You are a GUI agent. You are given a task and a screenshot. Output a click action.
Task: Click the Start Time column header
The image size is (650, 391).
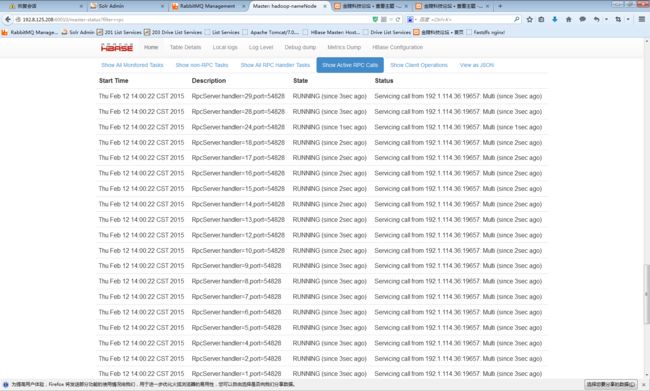point(114,81)
